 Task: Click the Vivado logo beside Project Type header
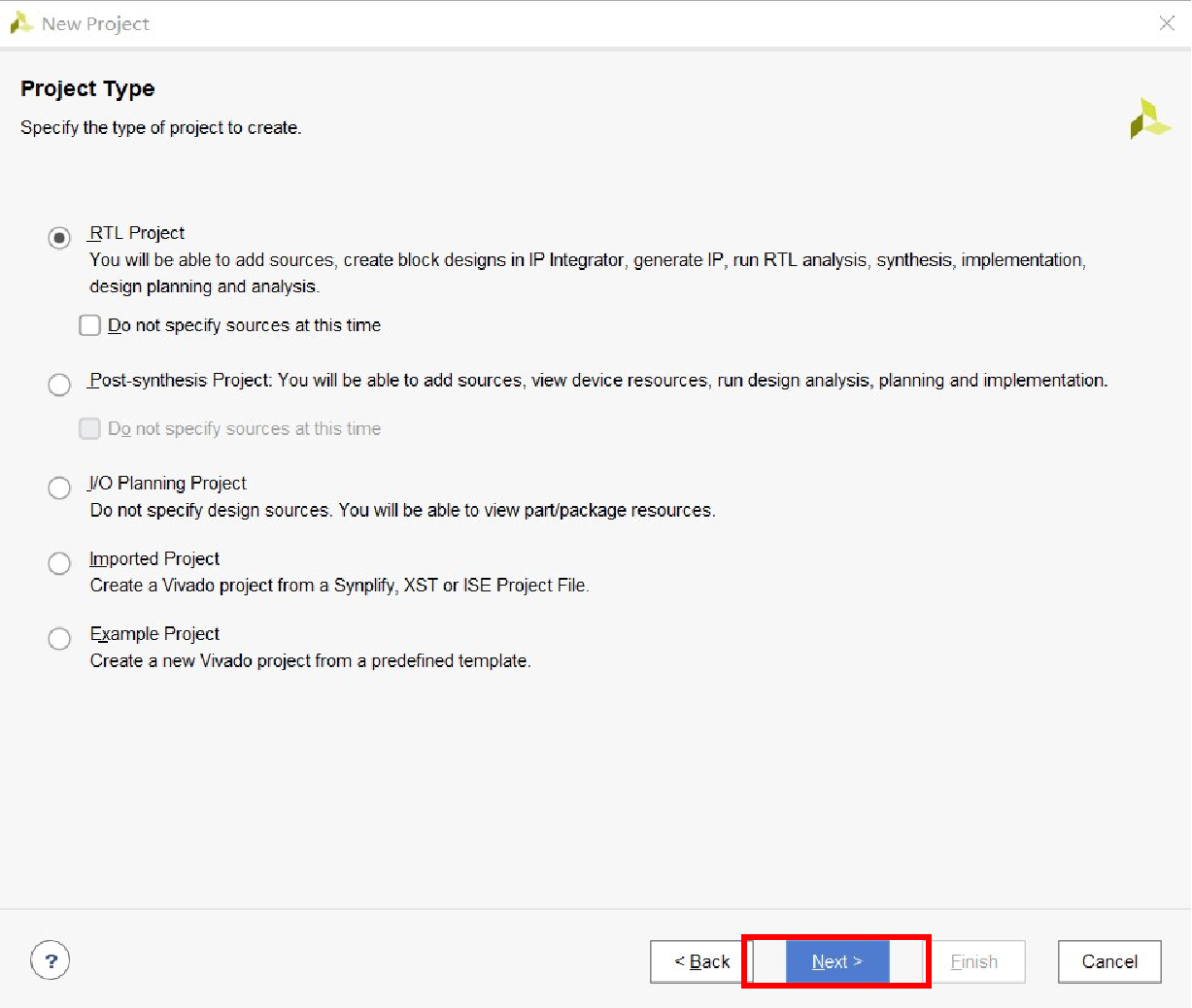pyautogui.click(x=1150, y=118)
